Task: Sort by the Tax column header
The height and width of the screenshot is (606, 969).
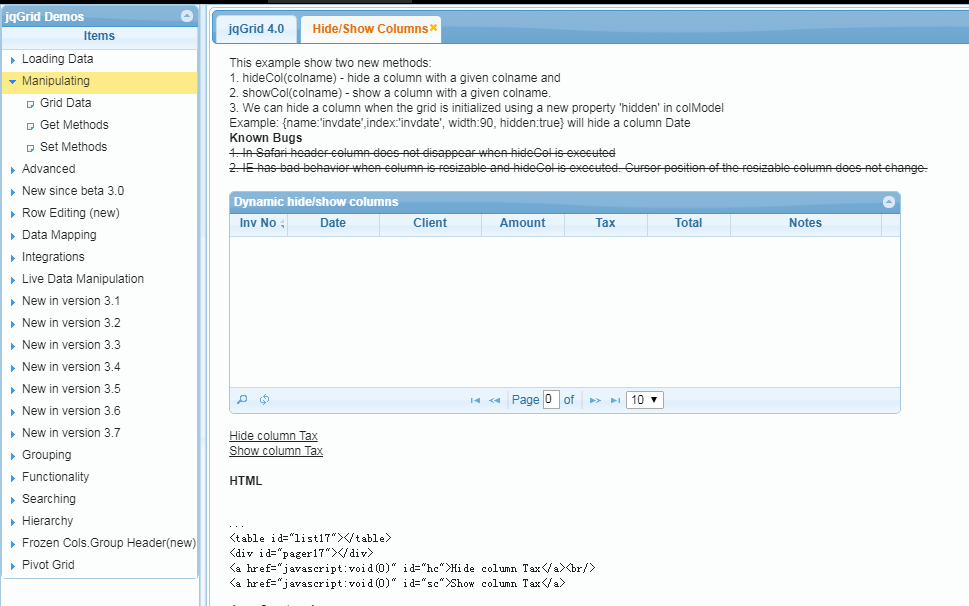Action: pyautogui.click(x=605, y=223)
